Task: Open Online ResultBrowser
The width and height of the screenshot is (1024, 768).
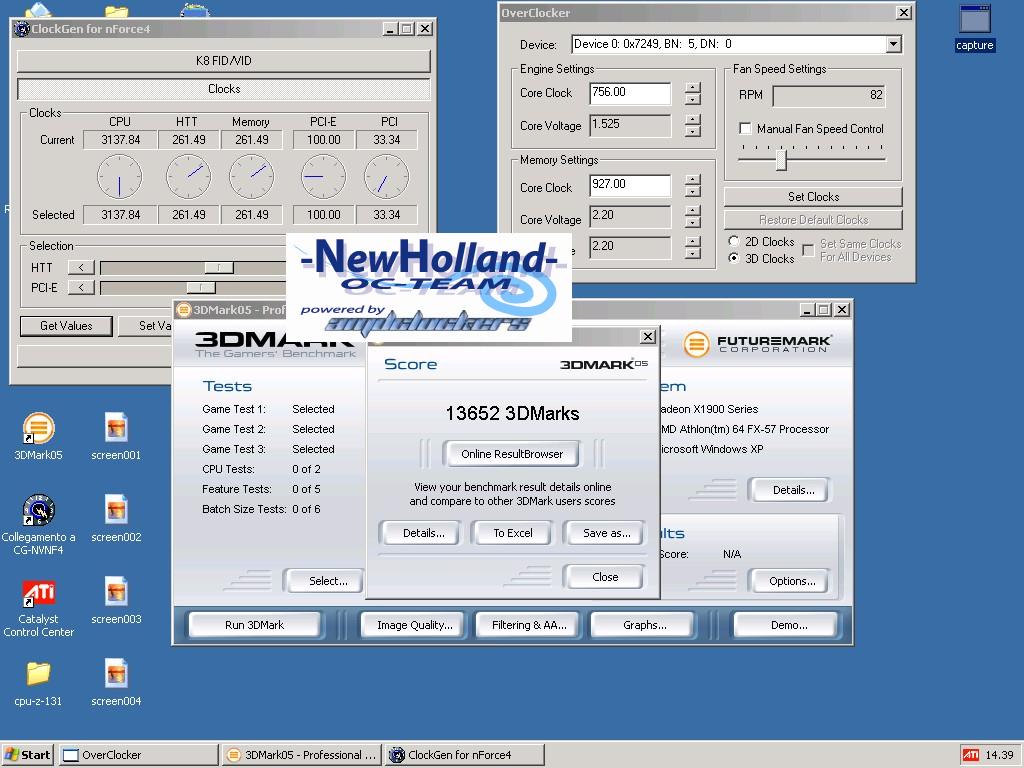Action: (511, 454)
